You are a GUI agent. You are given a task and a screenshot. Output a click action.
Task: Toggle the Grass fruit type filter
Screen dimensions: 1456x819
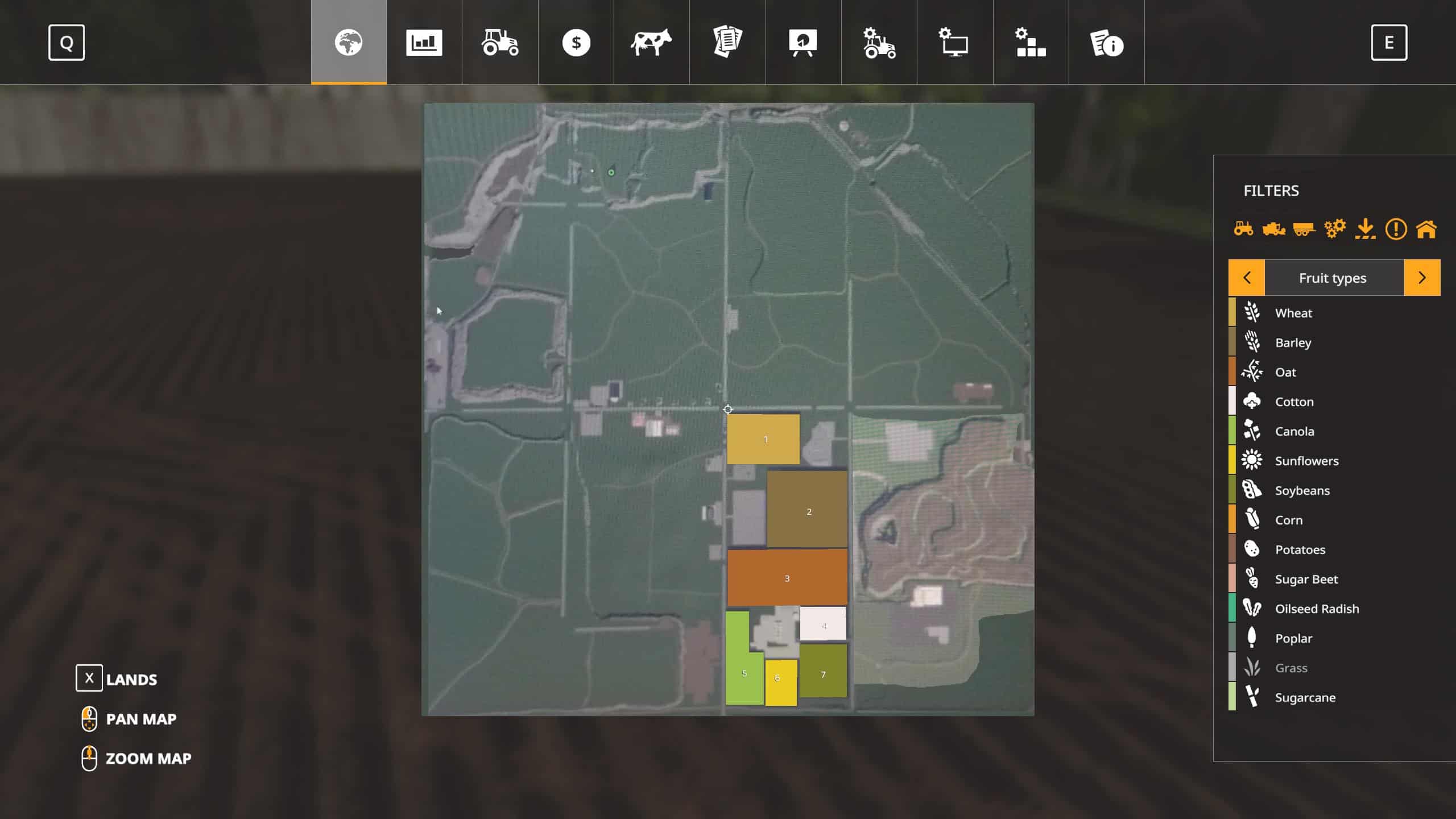(1290, 668)
